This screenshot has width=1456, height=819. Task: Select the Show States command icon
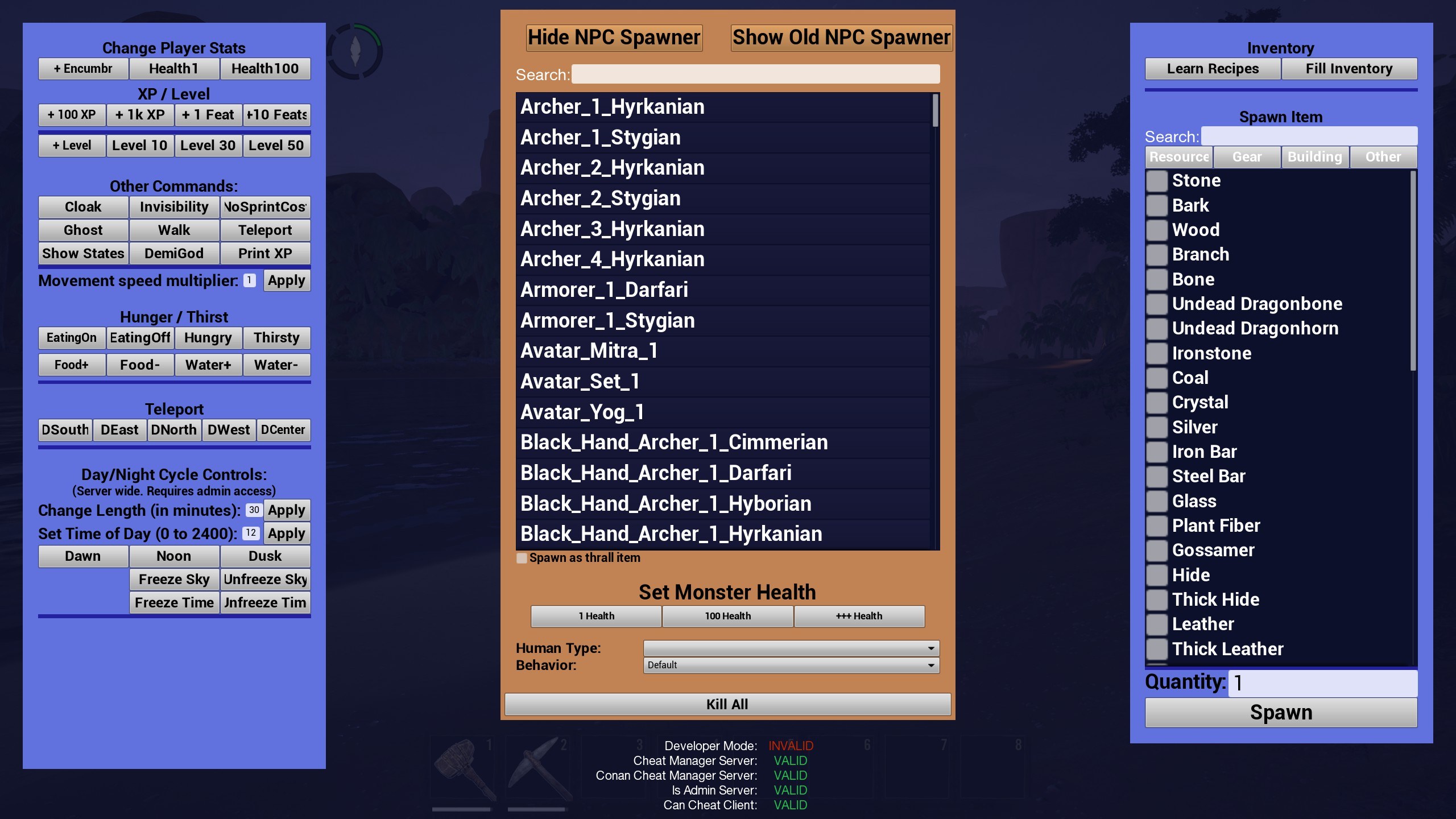coord(83,253)
